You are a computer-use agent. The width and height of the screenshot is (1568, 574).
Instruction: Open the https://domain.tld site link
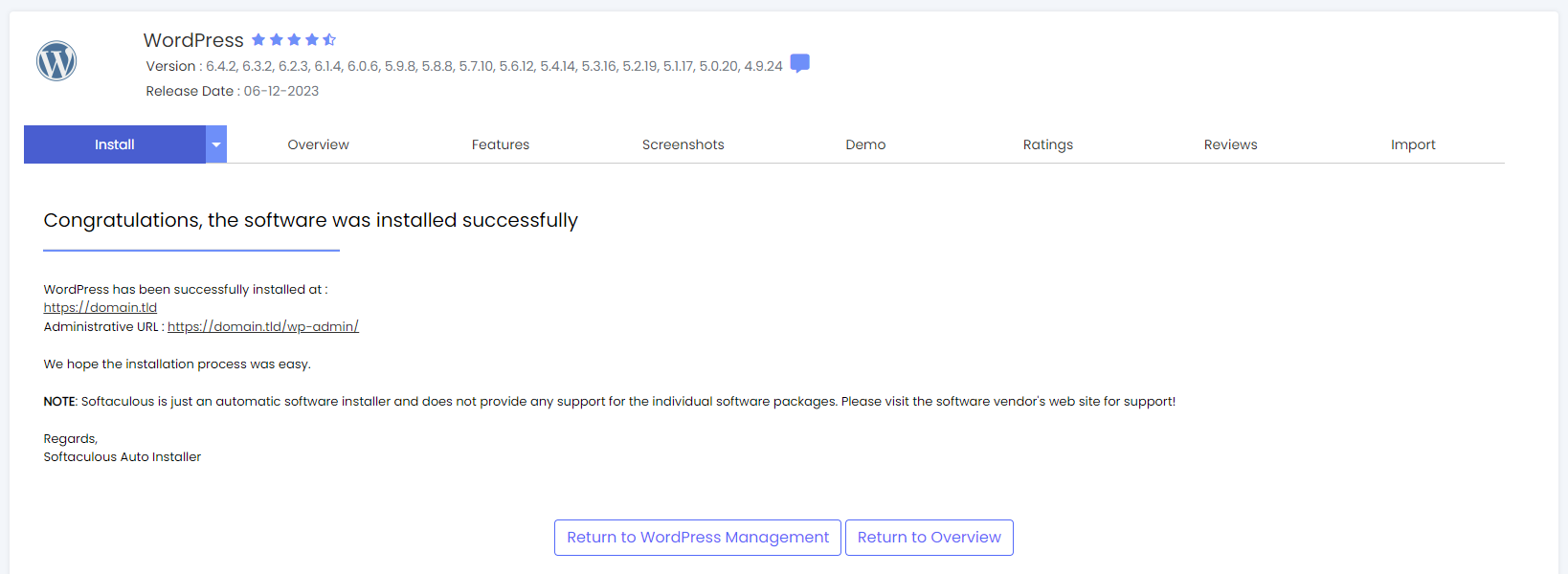(101, 308)
